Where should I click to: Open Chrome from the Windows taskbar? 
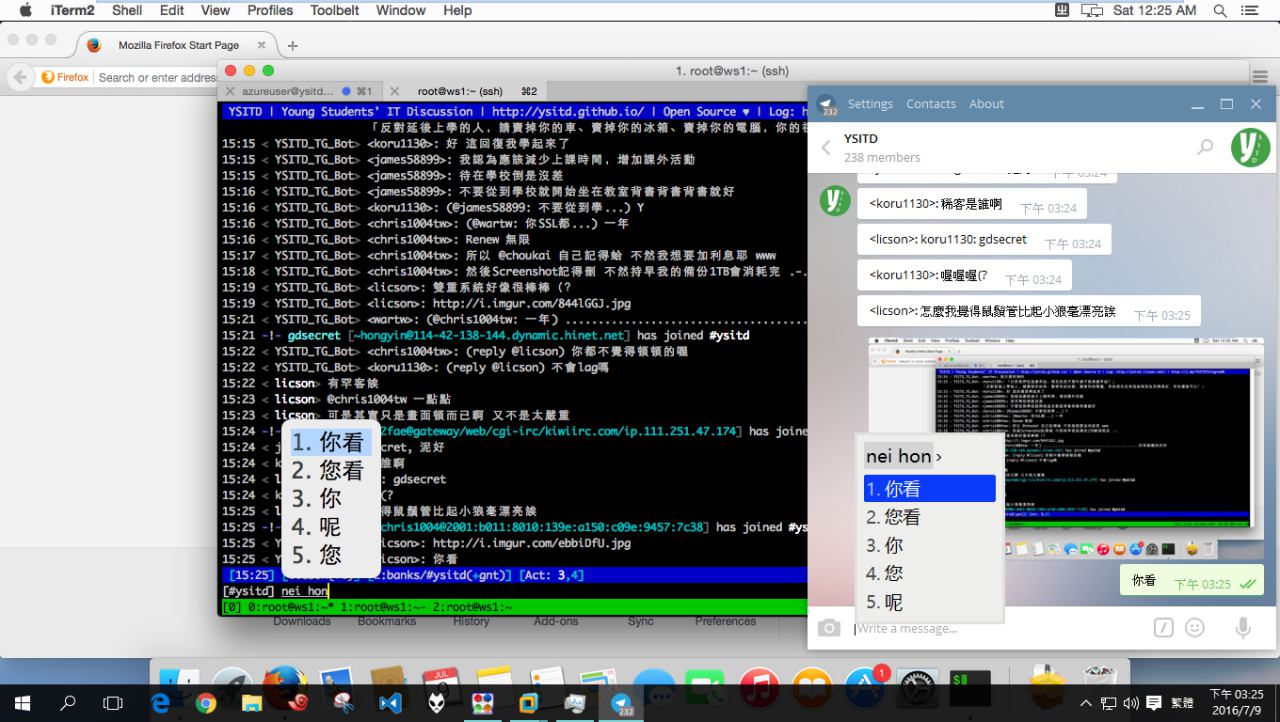pyautogui.click(x=206, y=703)
